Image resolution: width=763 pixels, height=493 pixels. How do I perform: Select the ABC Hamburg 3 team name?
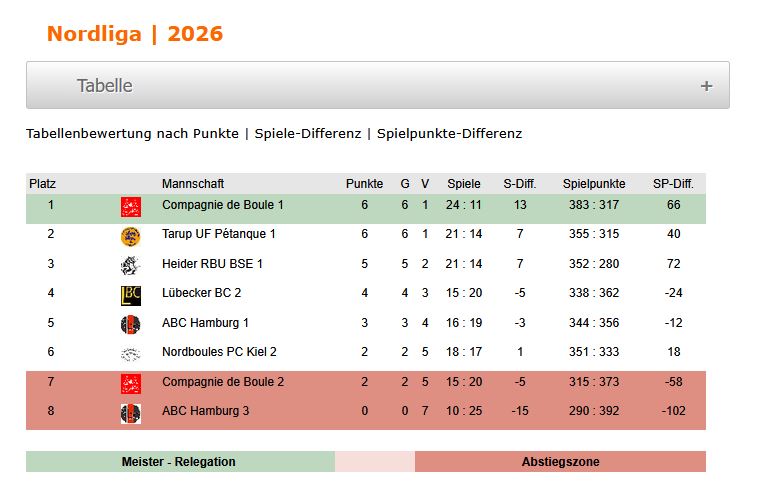pos(205,411)
